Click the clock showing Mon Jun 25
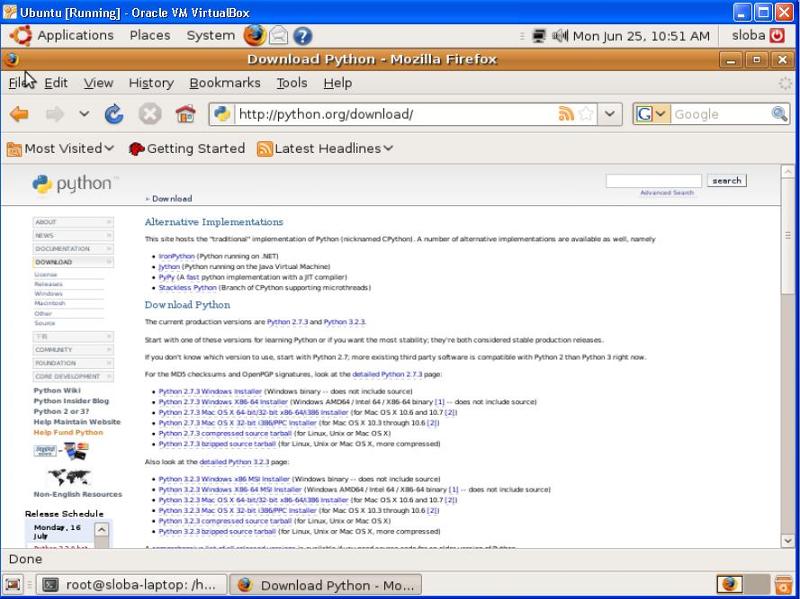The height and width of the screenshot is (599, 800). coord(641,36)
